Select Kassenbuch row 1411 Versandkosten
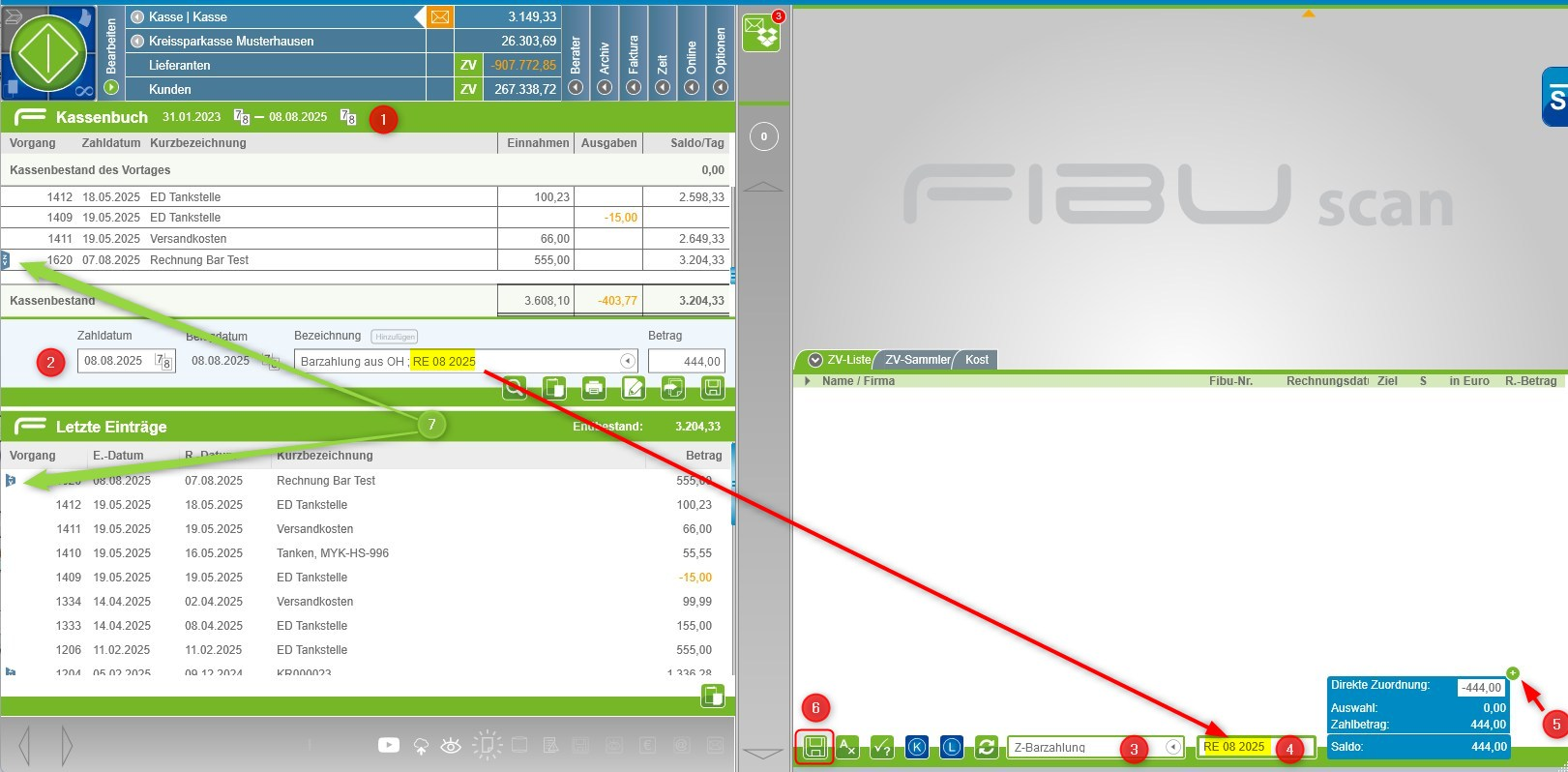1568x772 pixels. tap(366, 239)
